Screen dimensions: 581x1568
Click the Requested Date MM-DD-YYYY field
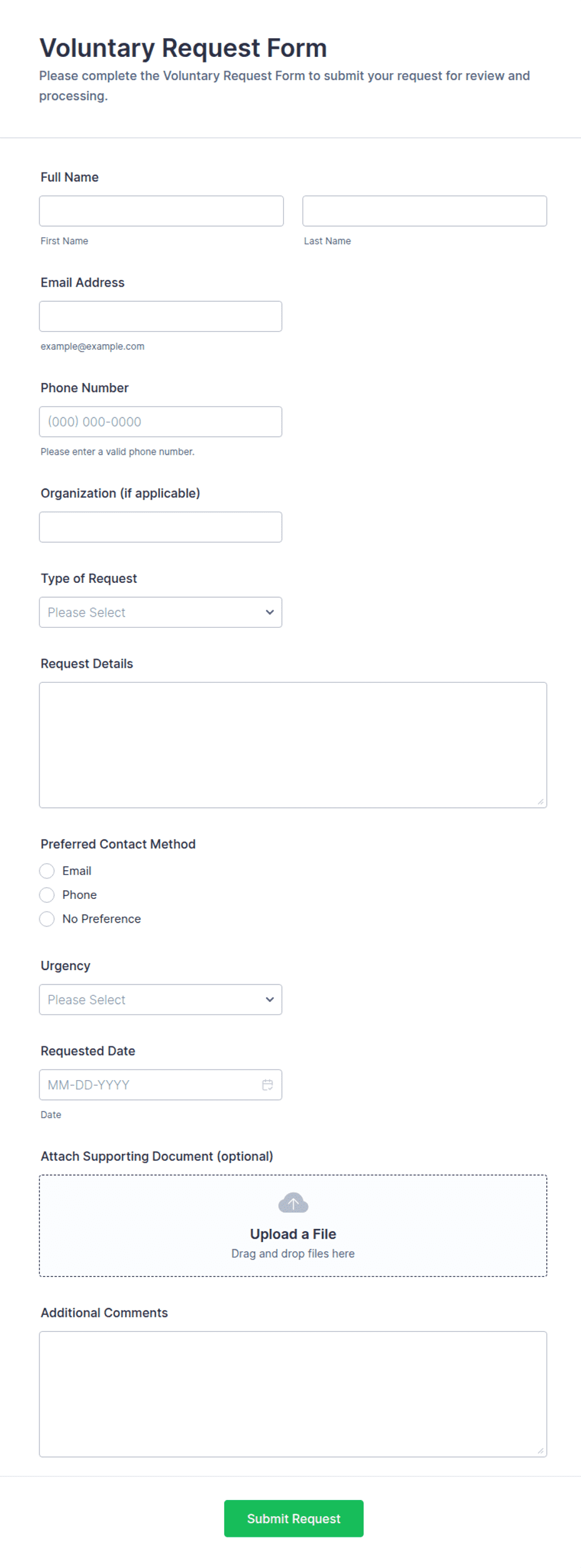tap(161, 1085)
